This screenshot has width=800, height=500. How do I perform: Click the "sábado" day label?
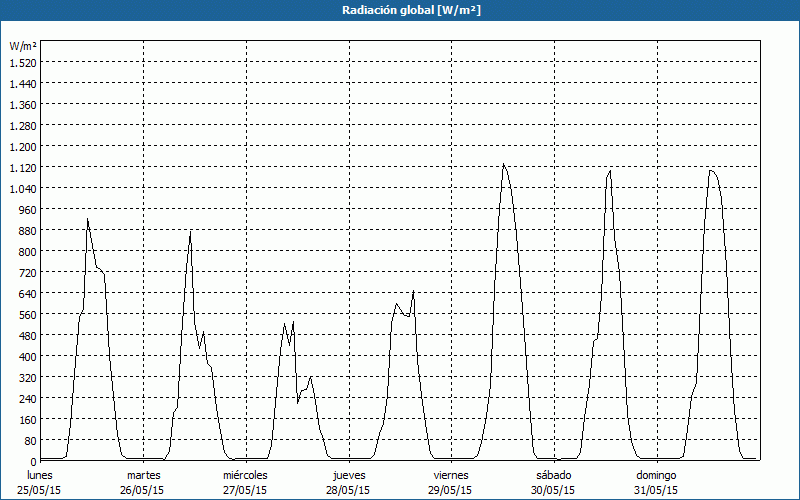[x=553, y=475]
